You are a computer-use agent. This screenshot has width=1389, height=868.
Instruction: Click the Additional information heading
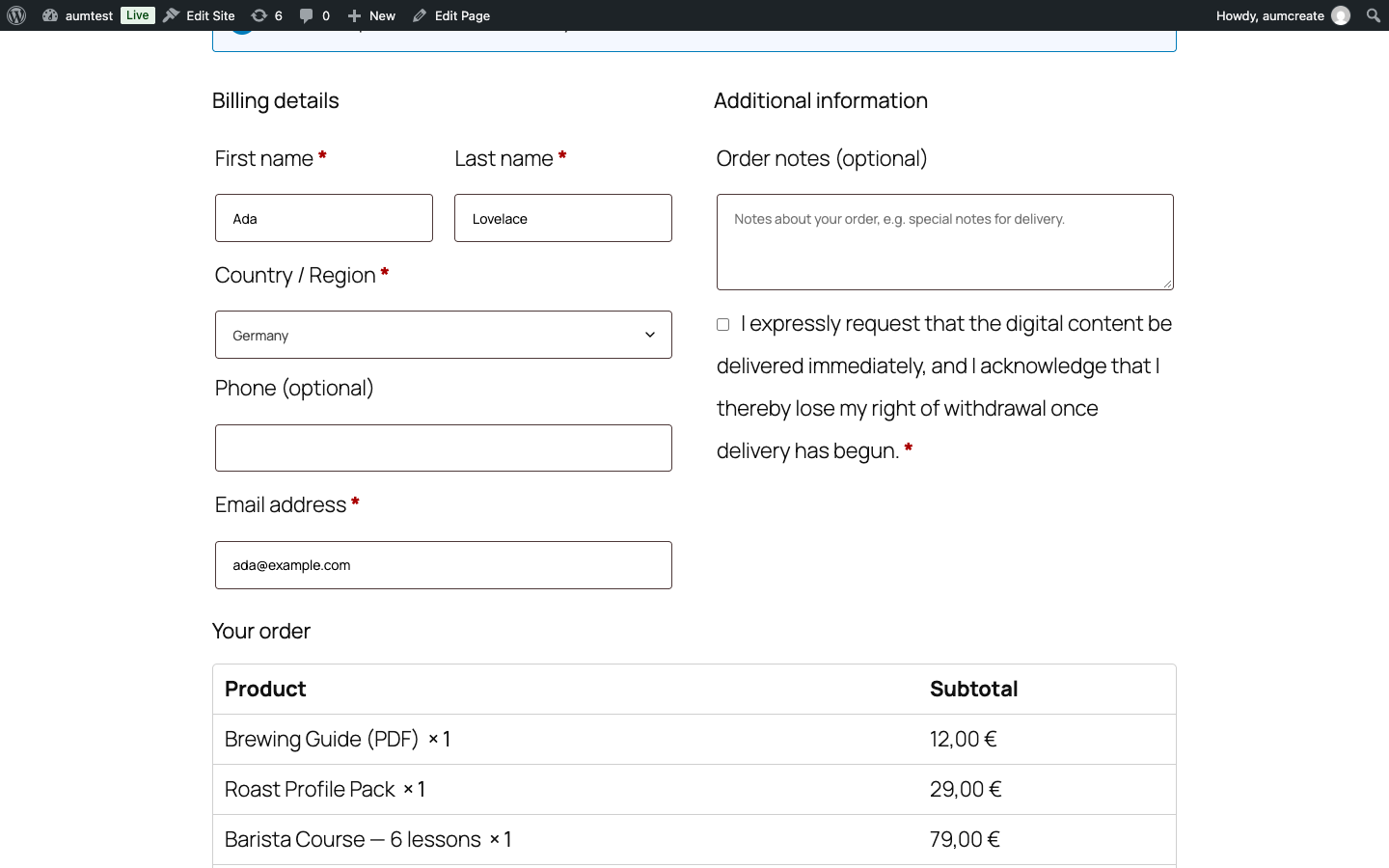click(821, 101)
